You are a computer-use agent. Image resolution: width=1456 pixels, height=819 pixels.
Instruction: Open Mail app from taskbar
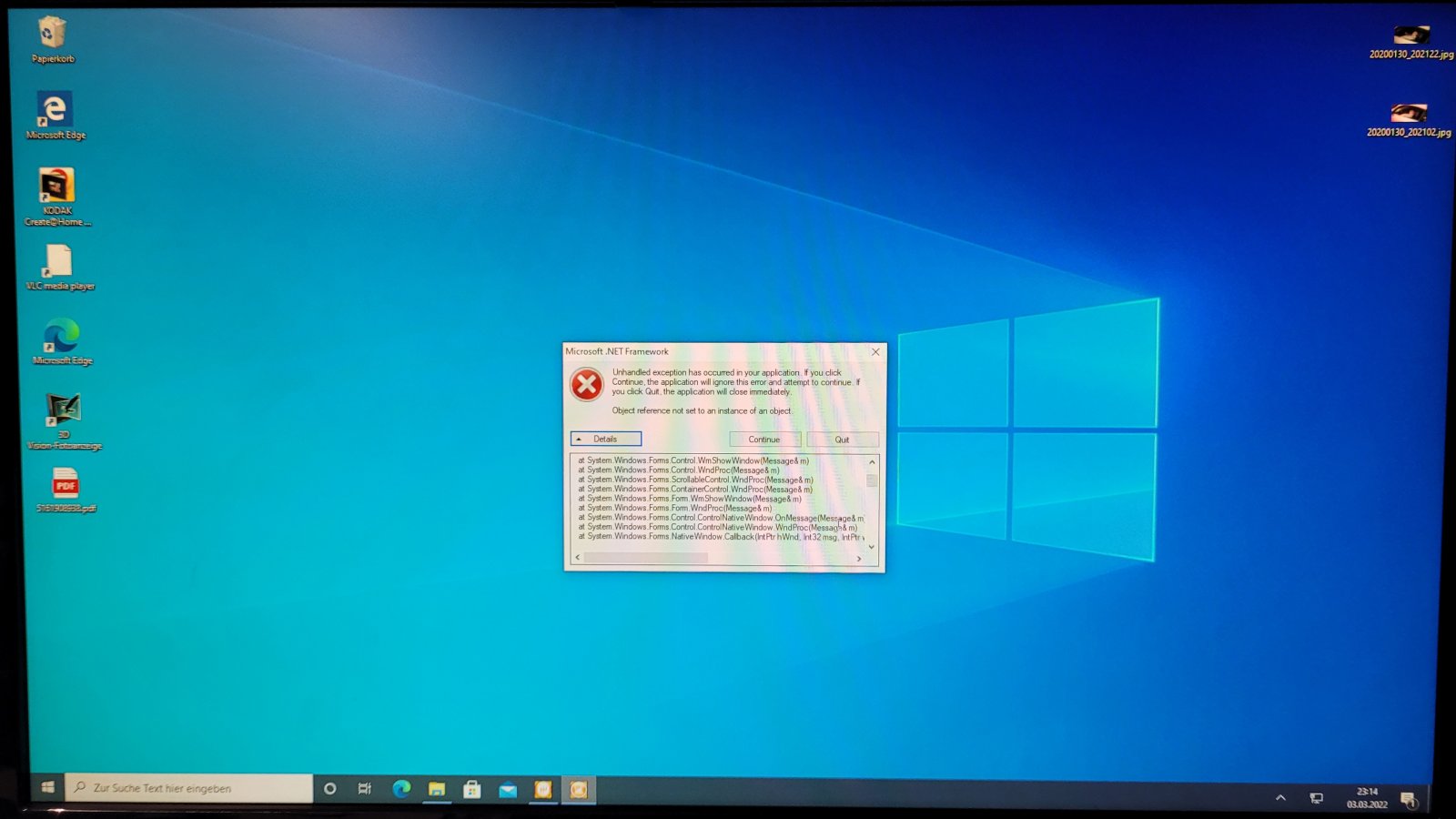[508, 789]
